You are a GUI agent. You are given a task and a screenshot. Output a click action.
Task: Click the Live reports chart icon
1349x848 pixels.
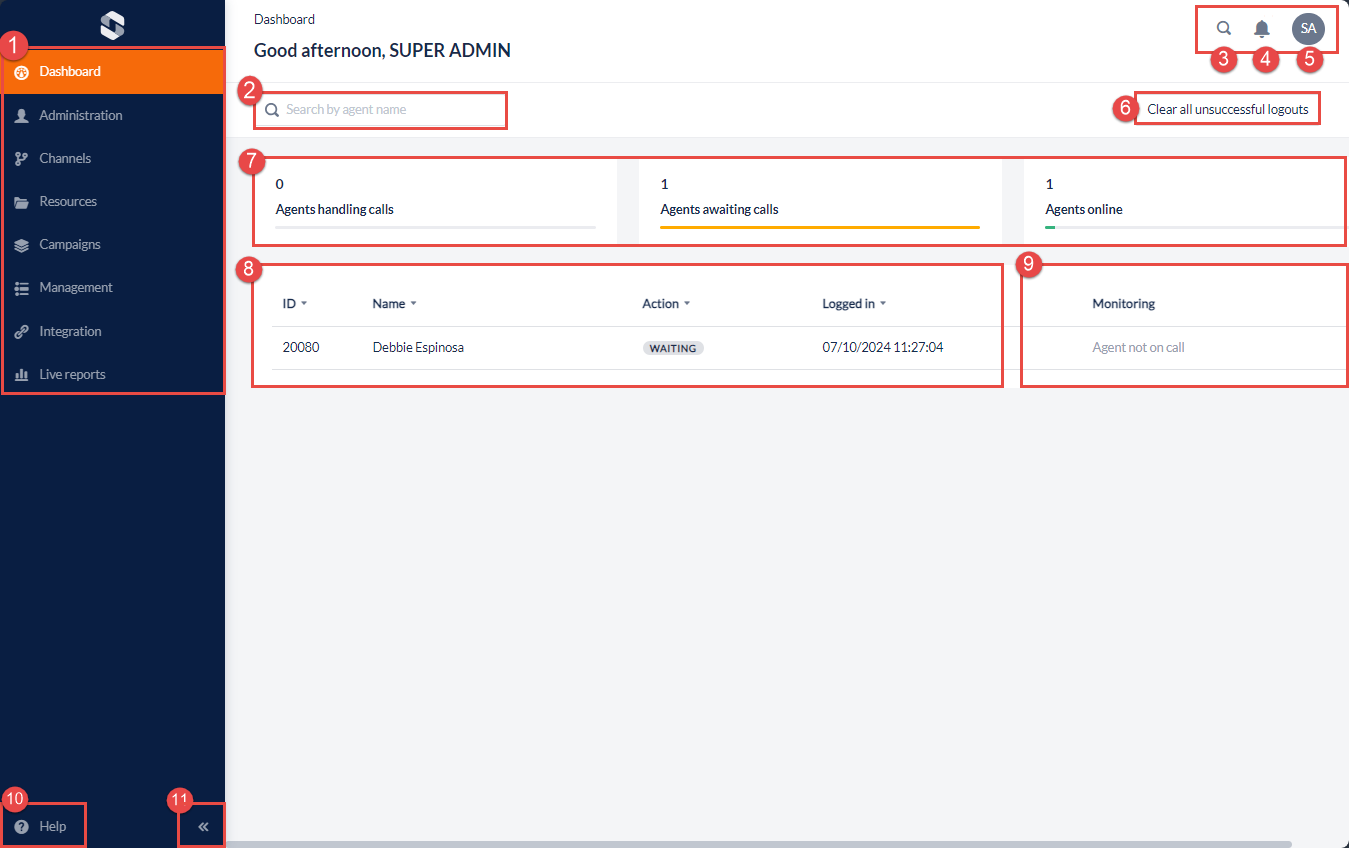click(21, 375)
